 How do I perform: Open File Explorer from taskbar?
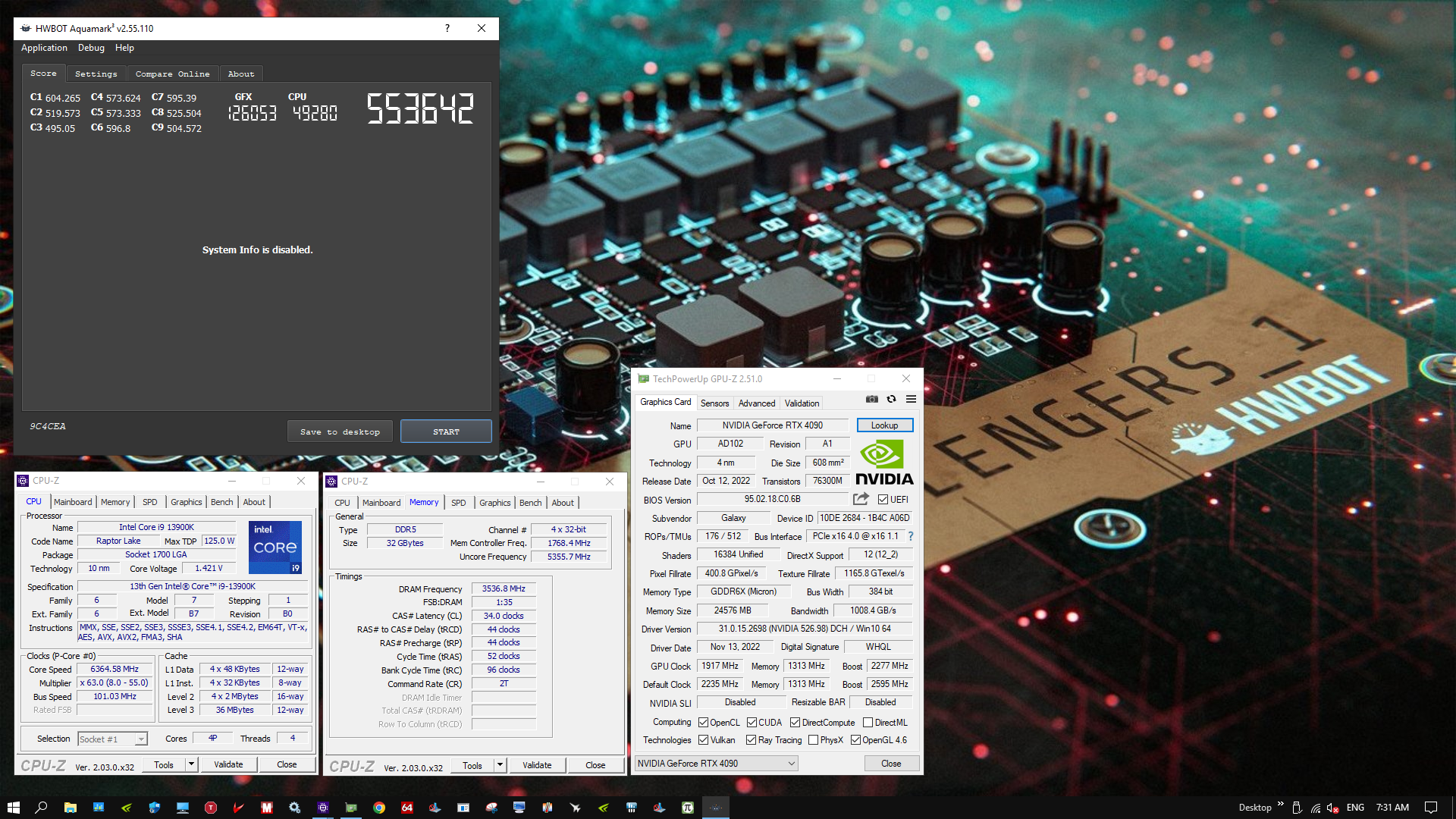[x=70, y=808]
